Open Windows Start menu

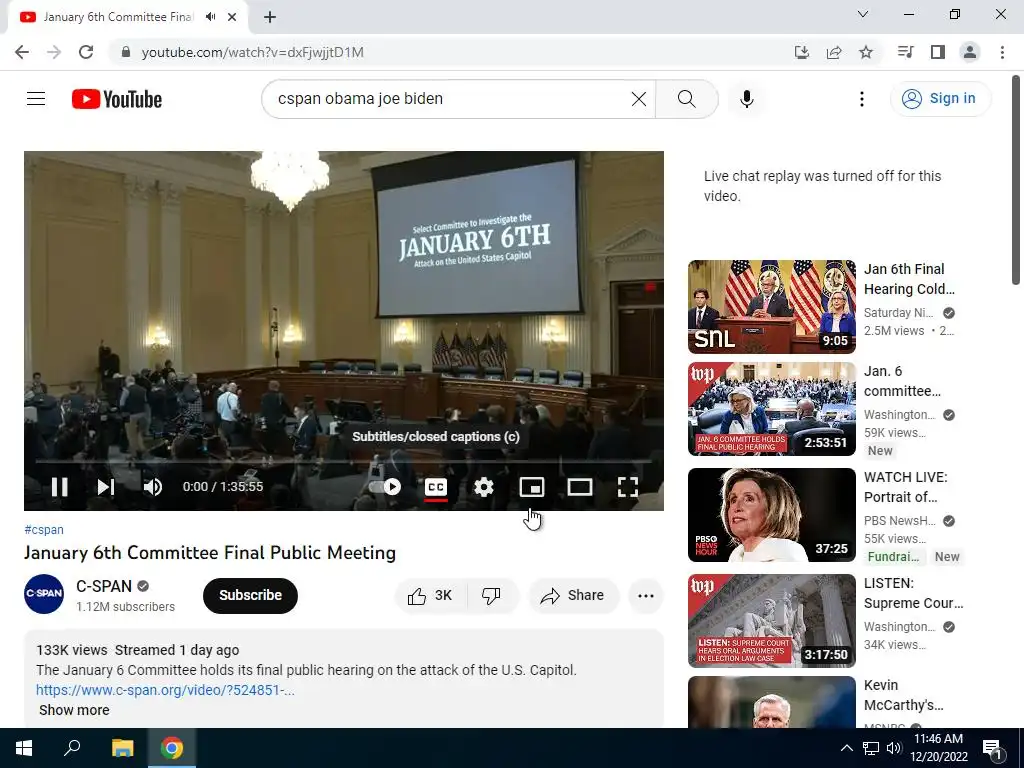24,748
